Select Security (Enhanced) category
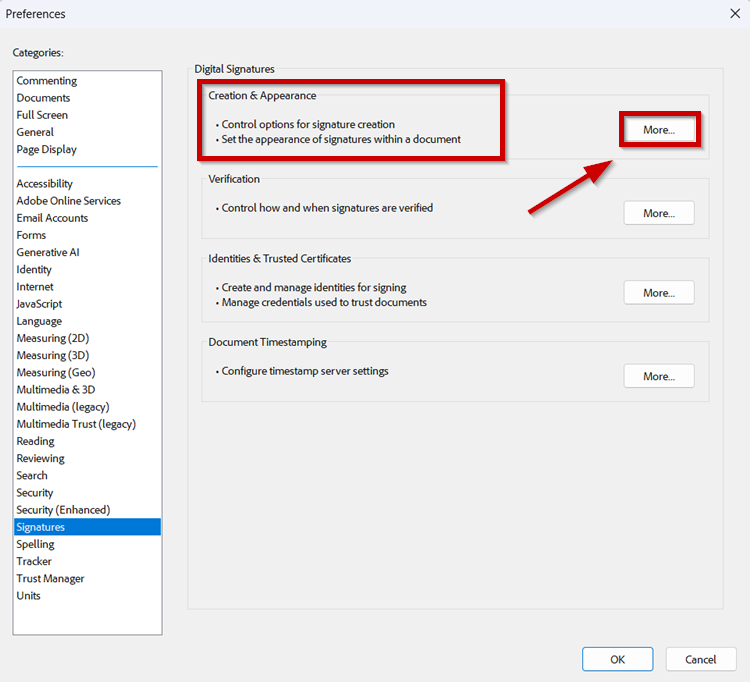This screenshot has width=750, height=682. coord(63,510)
